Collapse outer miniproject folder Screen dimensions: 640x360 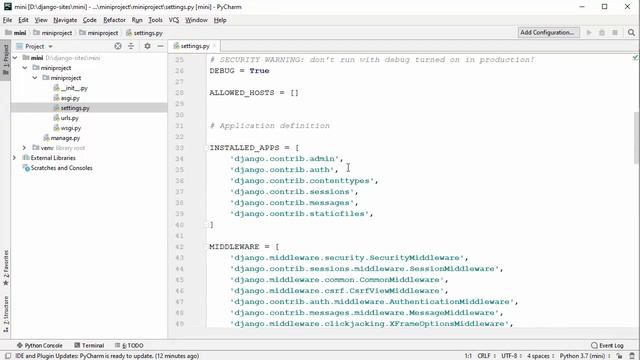pos(25,68)
